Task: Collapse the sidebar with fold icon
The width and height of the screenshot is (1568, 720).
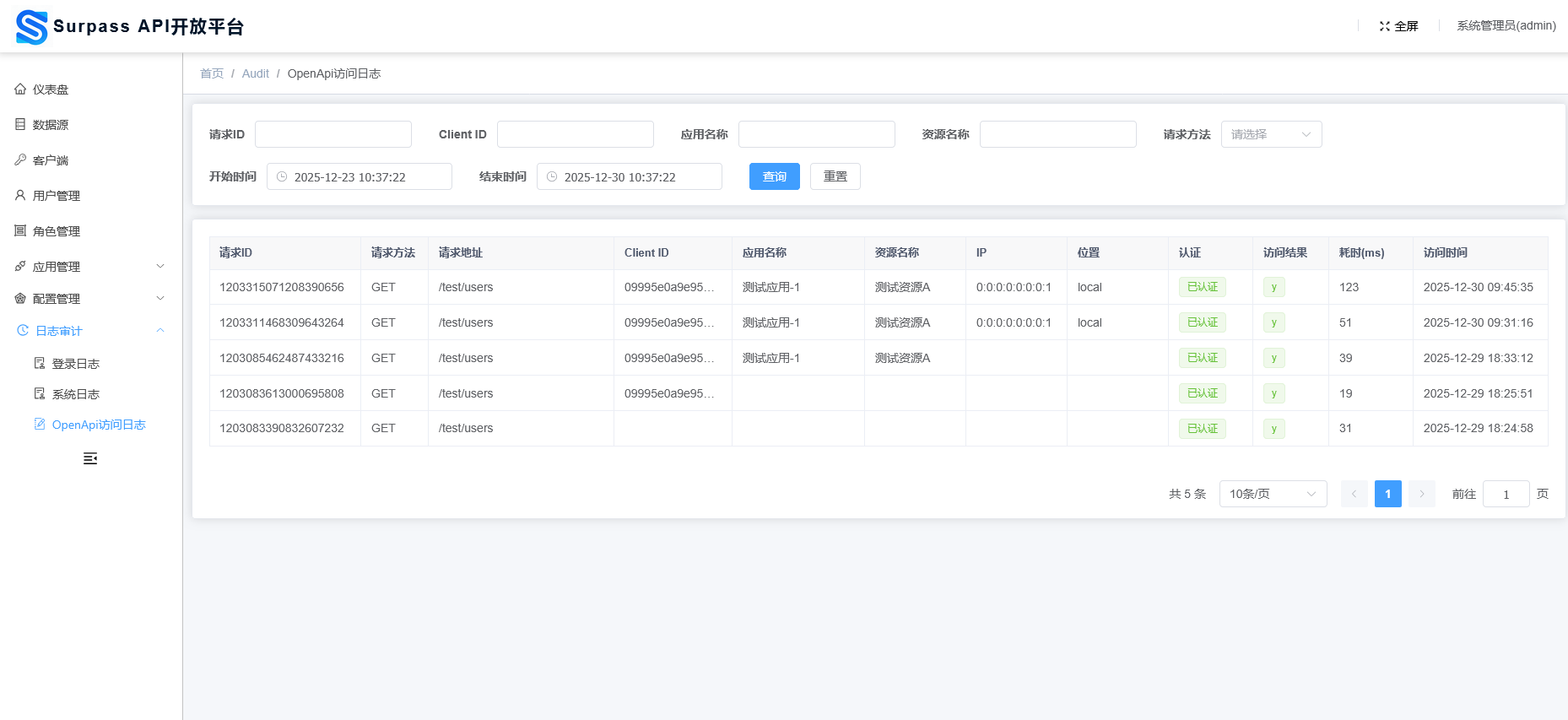Action: pyautogui.click(x=90, y=458)
